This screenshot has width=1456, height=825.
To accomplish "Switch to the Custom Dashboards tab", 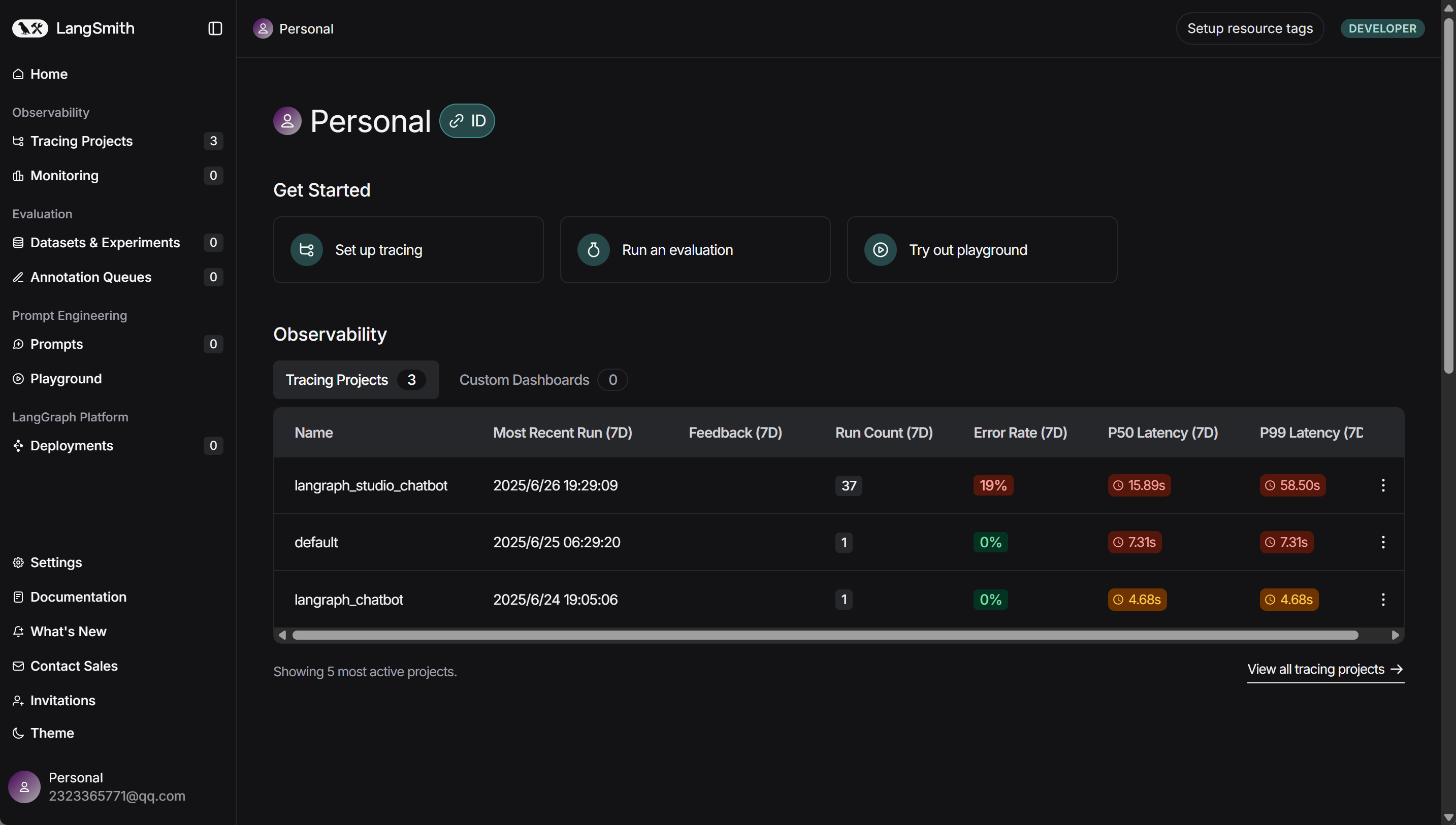I will [x=542, y=380].
